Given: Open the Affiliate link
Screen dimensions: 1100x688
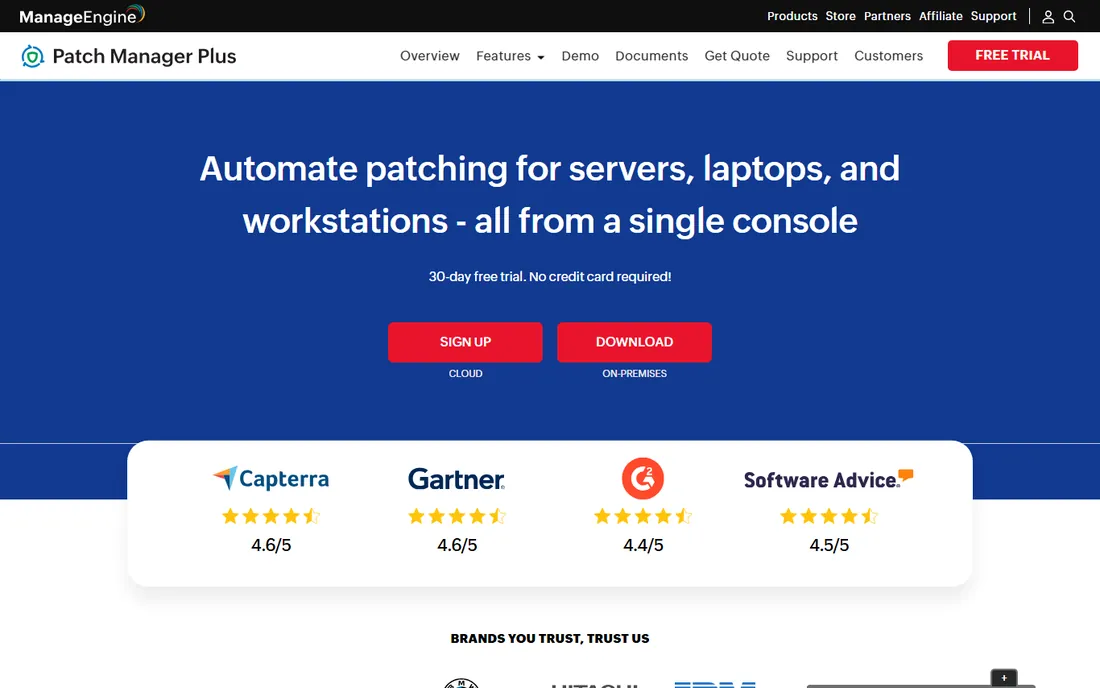Looking at the screenshot, I should [941, 16].
